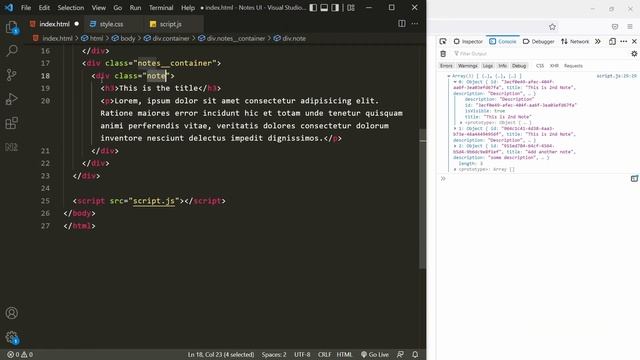Screen dimensions: 640x360
Task: Open the Run and Debug view
Action: [12, 99]
